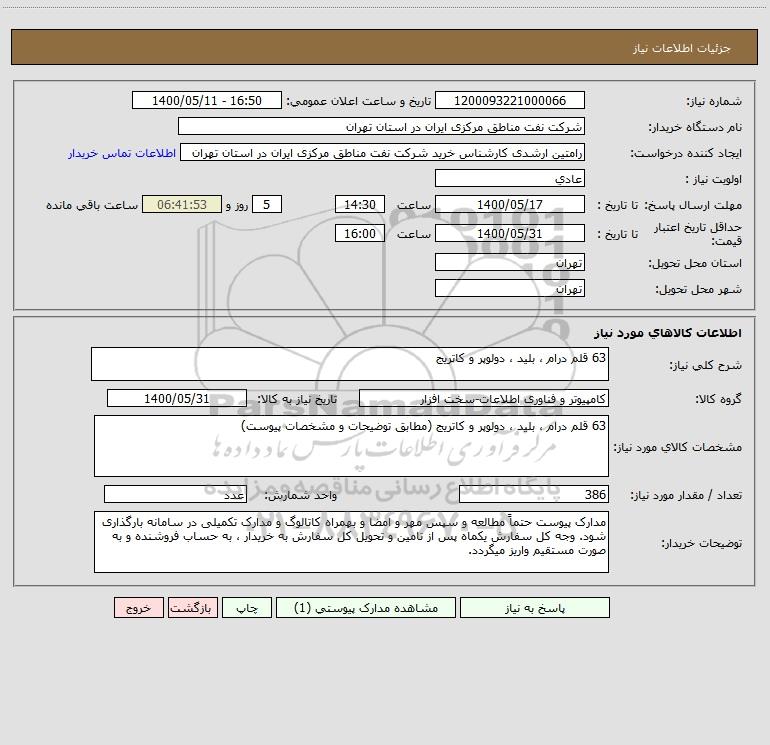The image size is (770, 745).
Task: Click the خروج exit button
Action: tap(138, 608)
